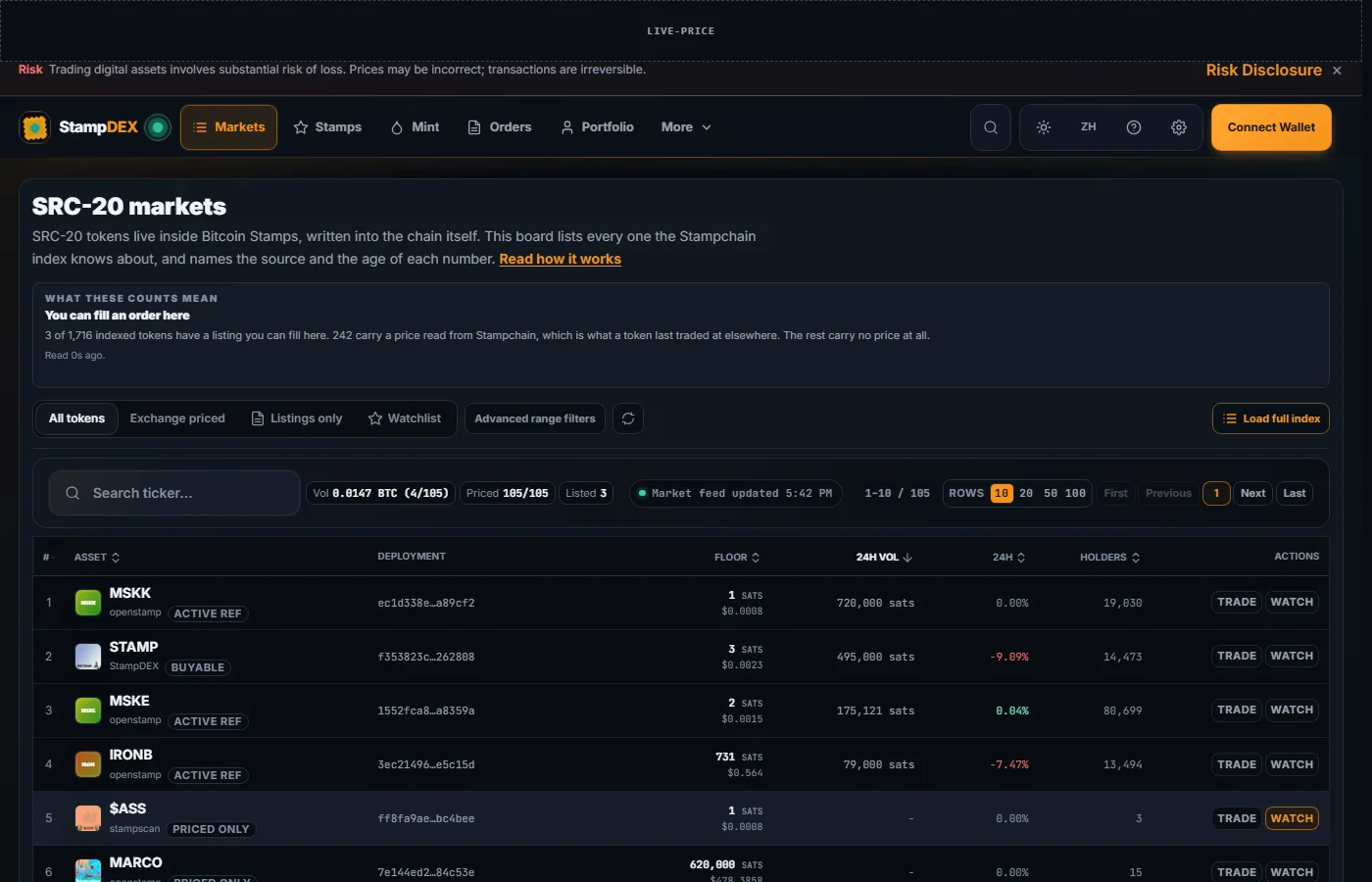Screen dimensions: 1372x882
Task: Show the Watchlist filter
Action: pos(405,418)
